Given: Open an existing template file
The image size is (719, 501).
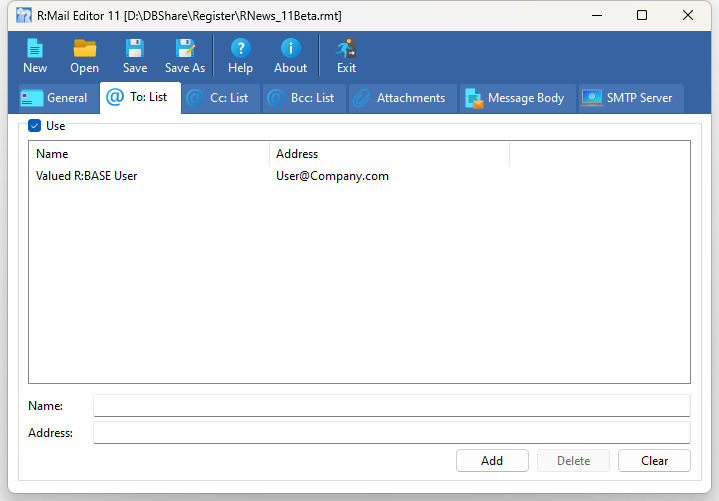Looking at the screenshot, I should click(x=84, y=56).
